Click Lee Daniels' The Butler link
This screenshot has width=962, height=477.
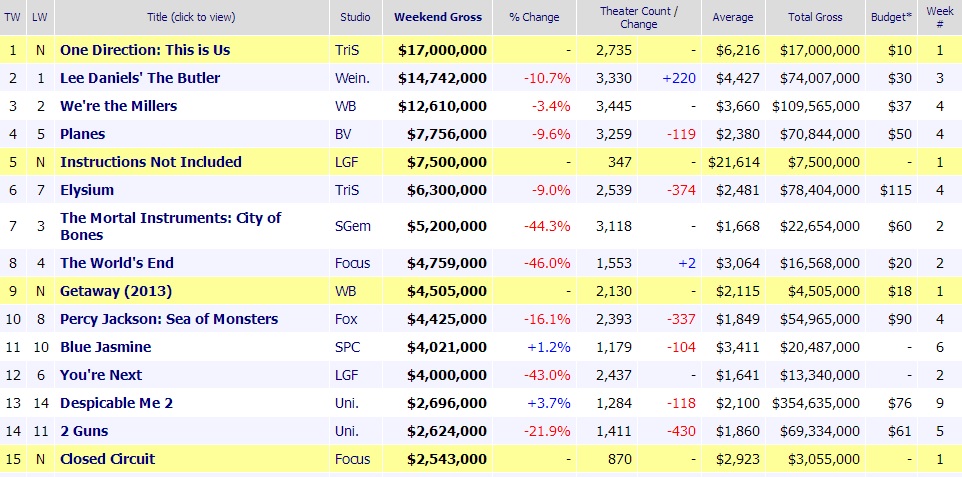tap(140, 78)
